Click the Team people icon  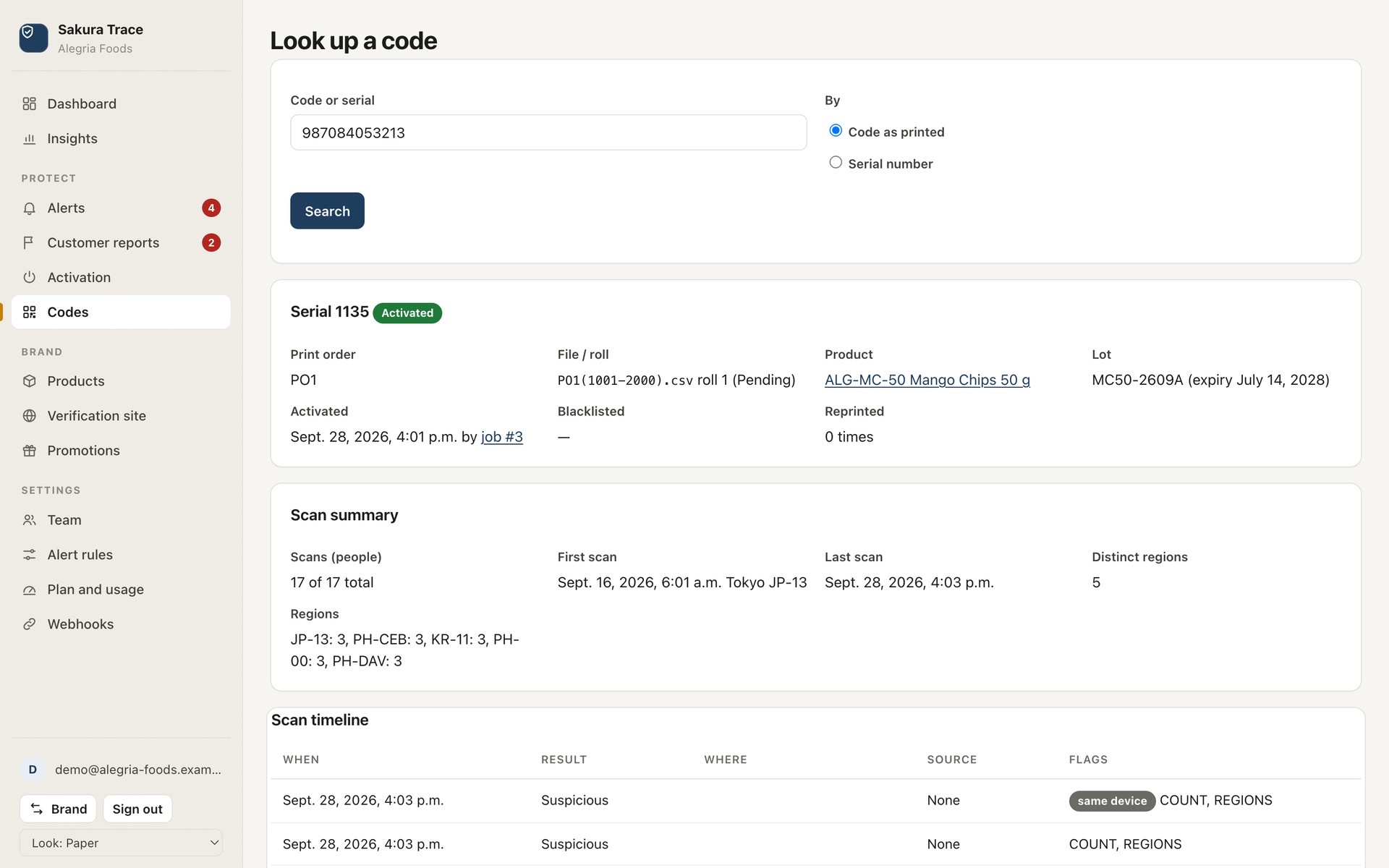29,520
